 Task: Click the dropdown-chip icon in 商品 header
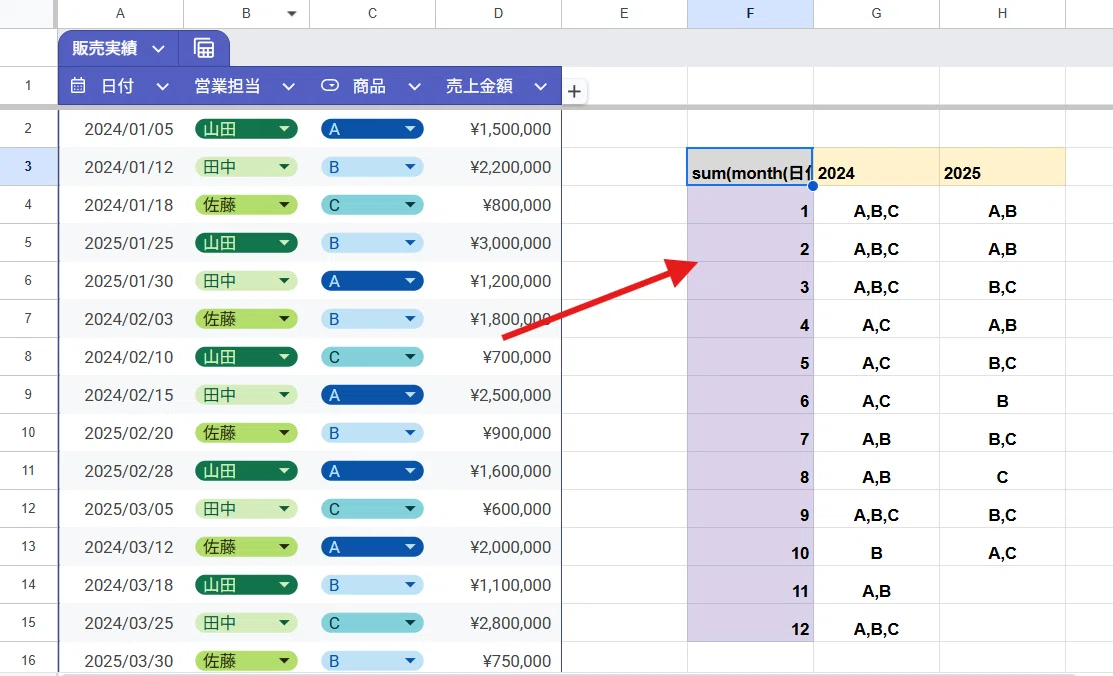pos(330,86)
